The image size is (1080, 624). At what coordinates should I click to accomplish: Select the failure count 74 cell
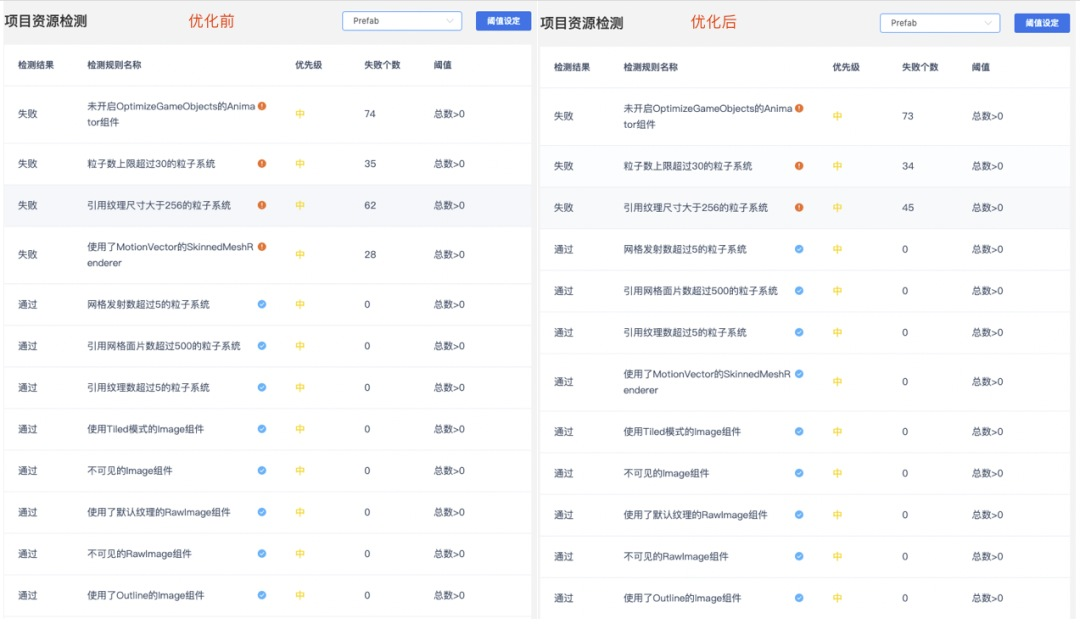pos(370,114)
